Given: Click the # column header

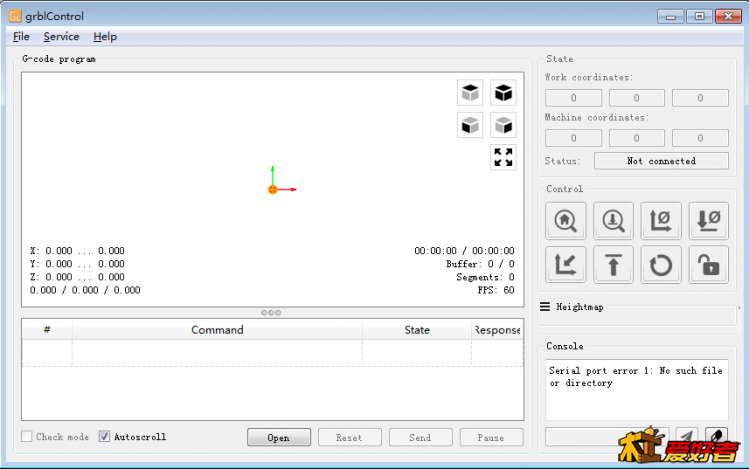Looking at the screenshot, I should coord(47,330).
